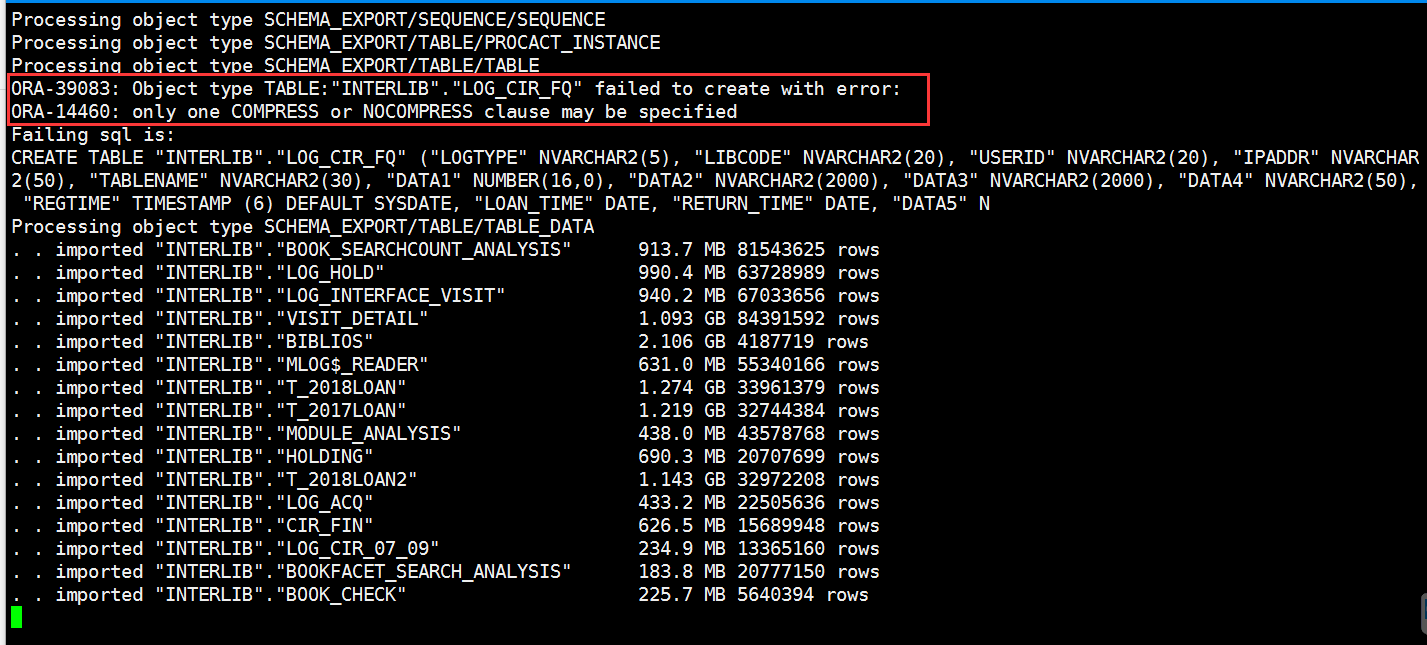Click table name "LOG_HOLD"

[x=330, y=273]
